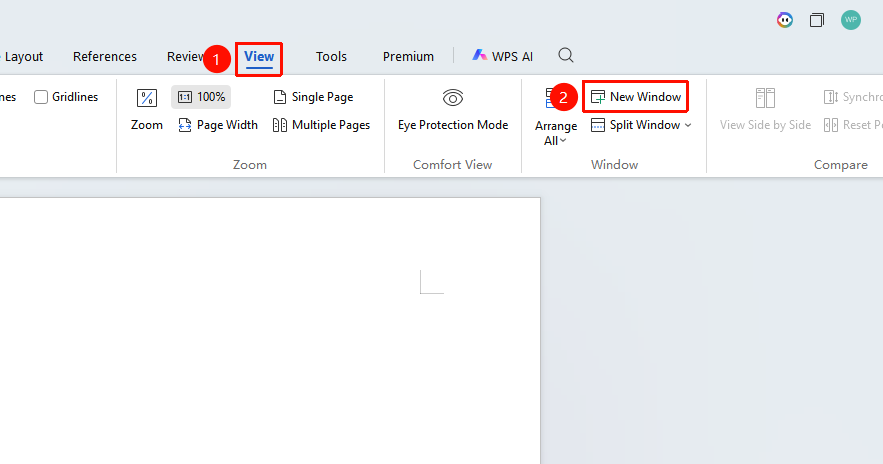Click the overlapping windows icon at top right

817,20
